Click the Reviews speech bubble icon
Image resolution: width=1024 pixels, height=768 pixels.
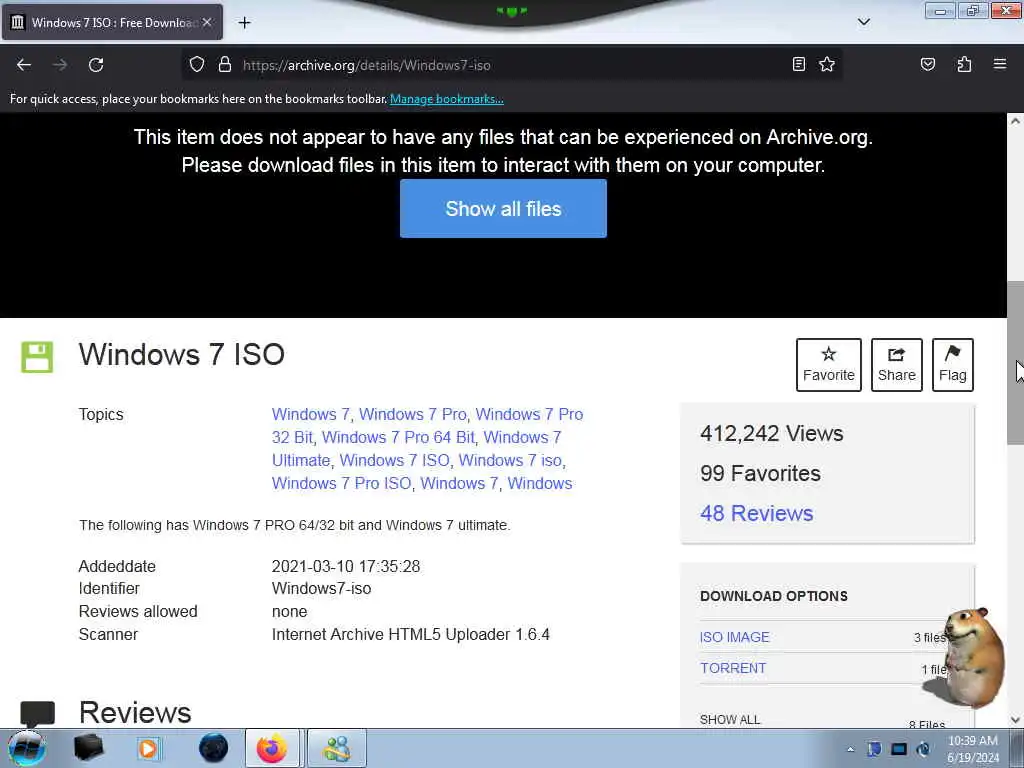point(37,713)
